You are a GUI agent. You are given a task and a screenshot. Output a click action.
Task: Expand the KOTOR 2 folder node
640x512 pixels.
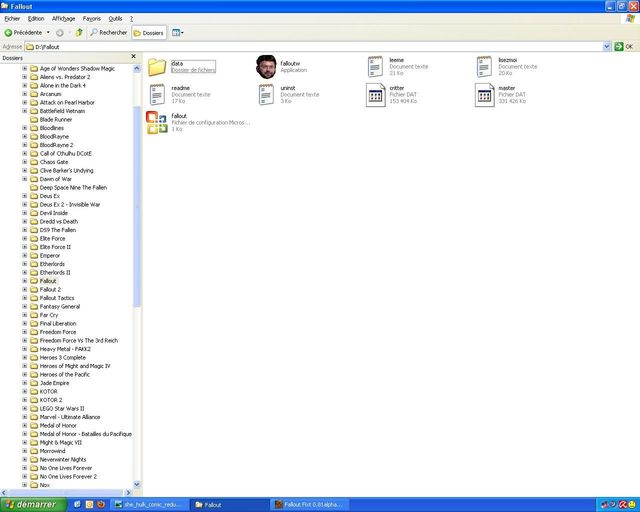pyautogui.click(x=24, y=400)
